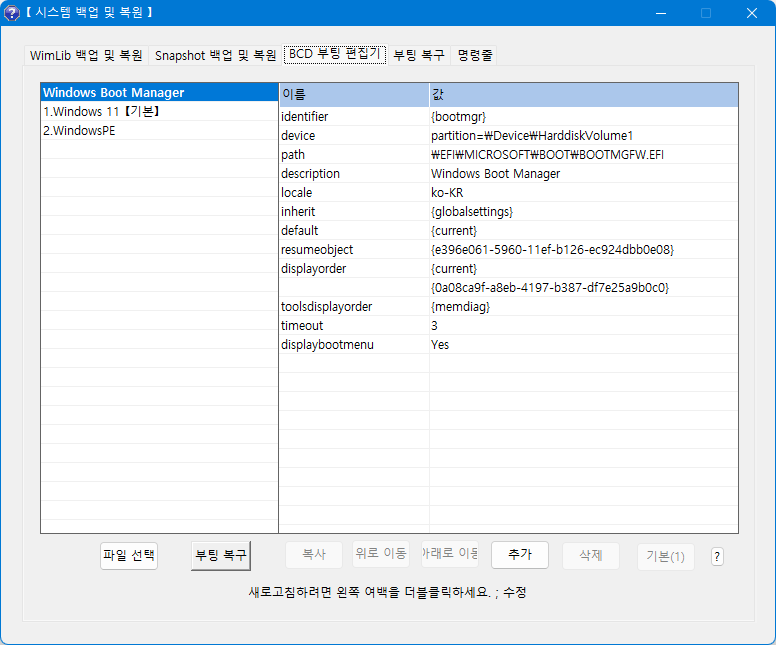Select Windows Boot Manager in the list

point(159,93)
